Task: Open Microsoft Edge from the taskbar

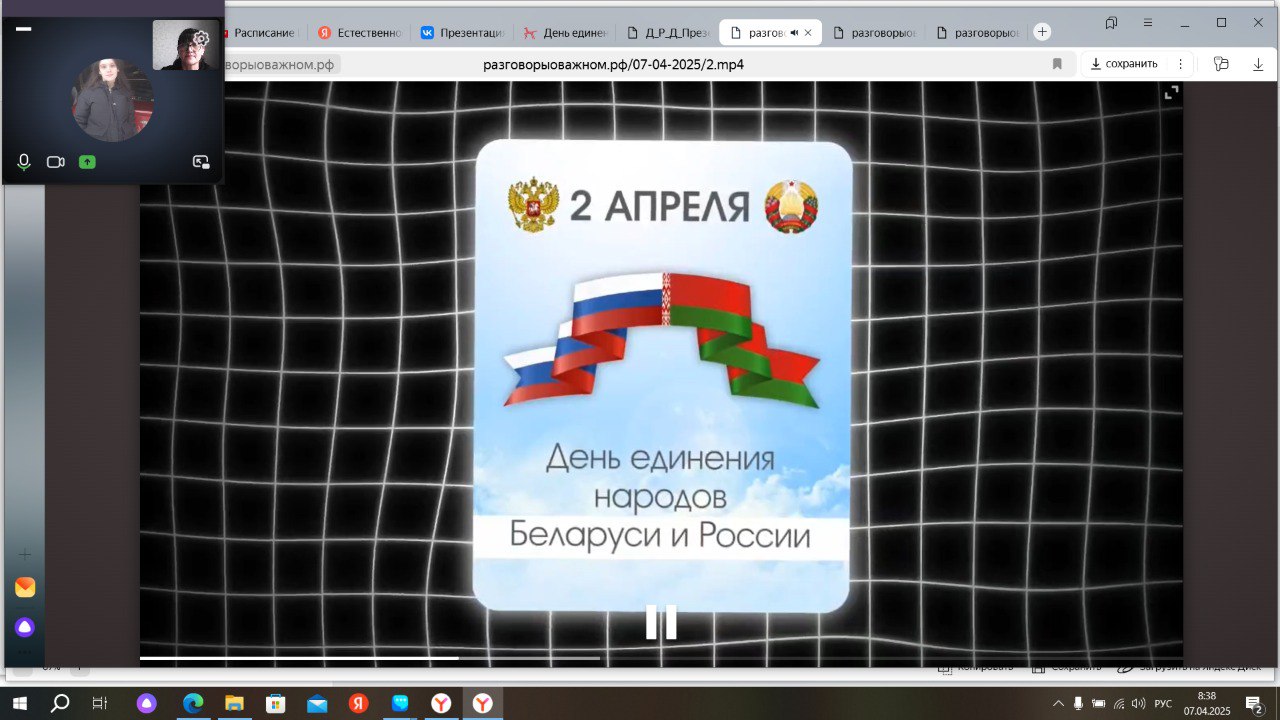Action: [192, 704]
